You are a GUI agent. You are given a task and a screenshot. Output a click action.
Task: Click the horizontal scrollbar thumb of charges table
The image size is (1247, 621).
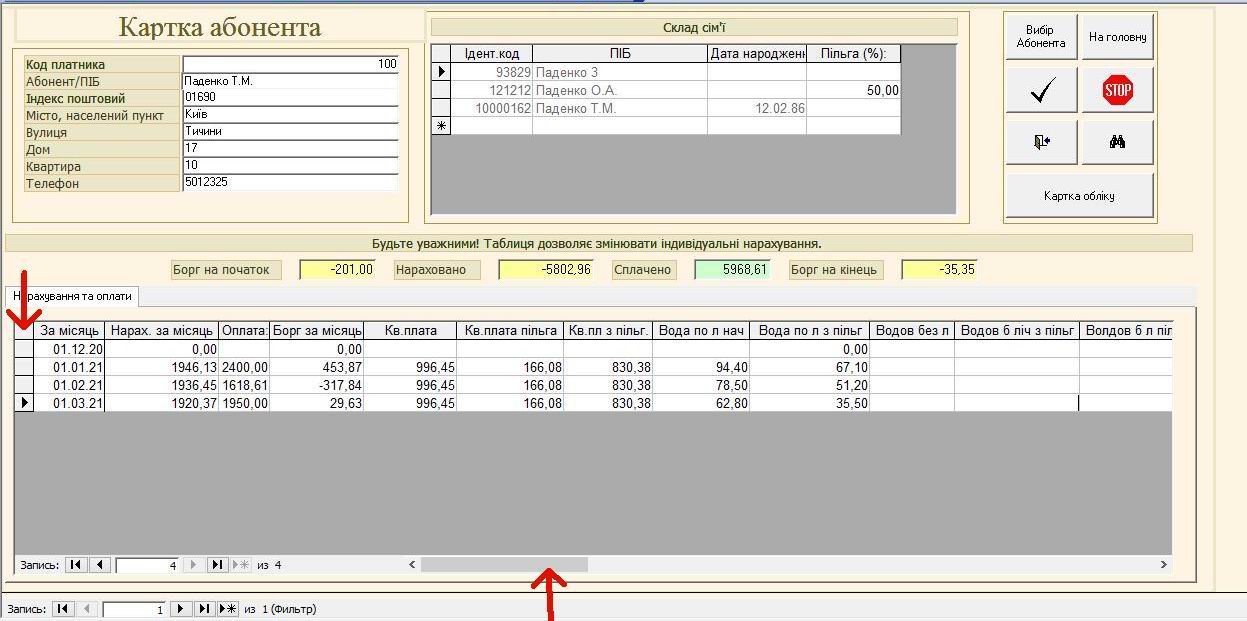(x=504, y=565)
